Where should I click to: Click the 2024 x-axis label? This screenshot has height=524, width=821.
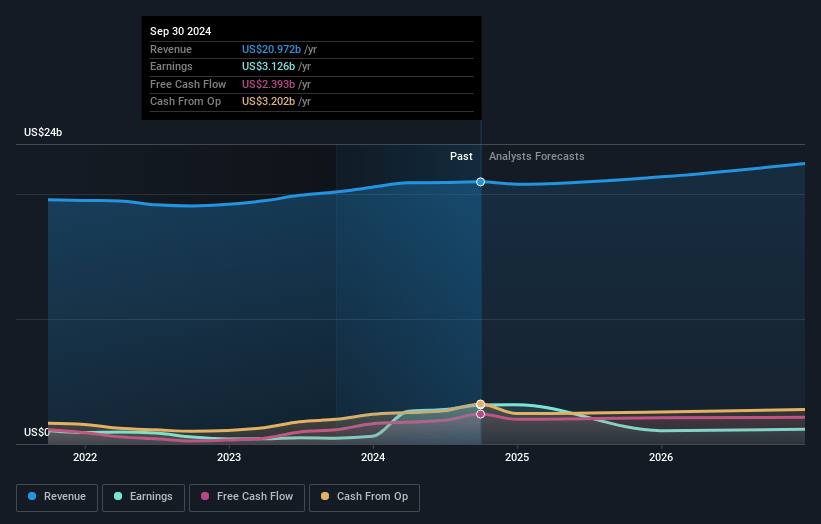(x=373, y=457)
